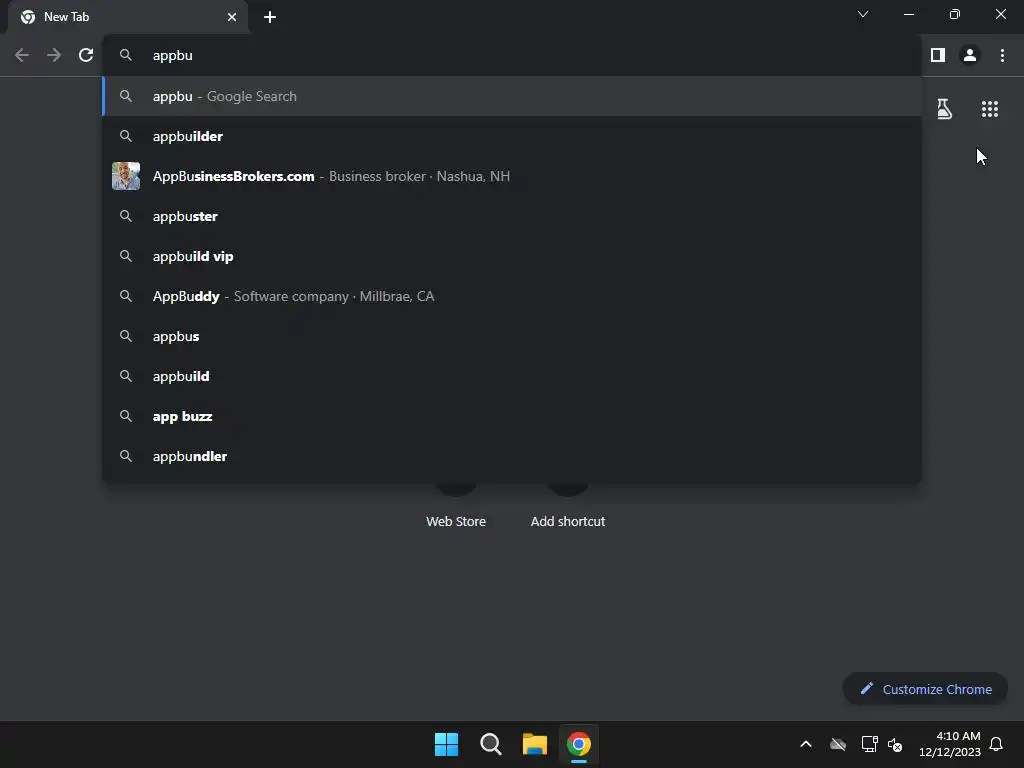Select the AppBuddy software company suggestion

(512, 296)
